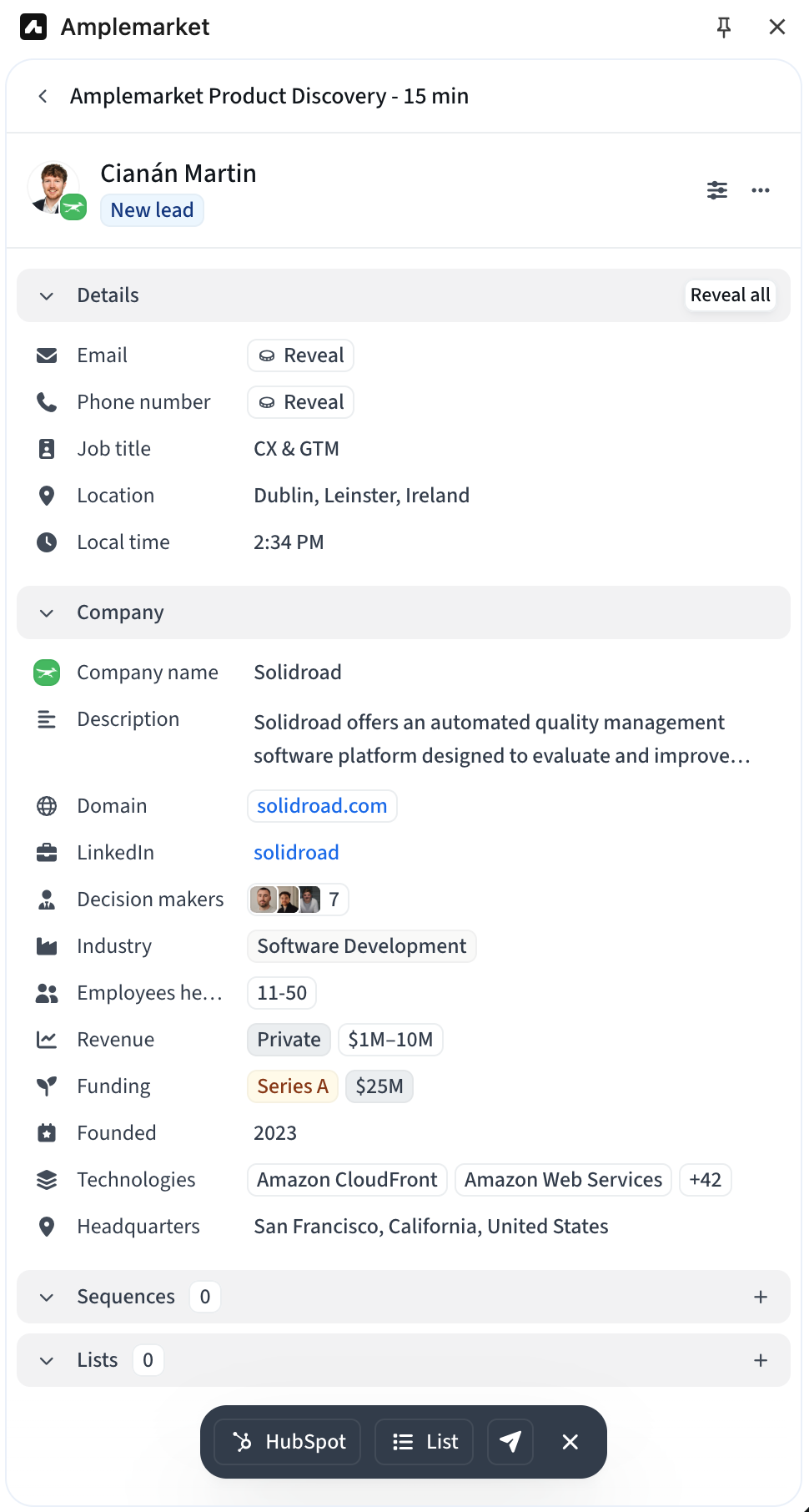Screen dimensions: 809x1512
Task: Open the field settings sliders icon
Action: pos(717,190)
